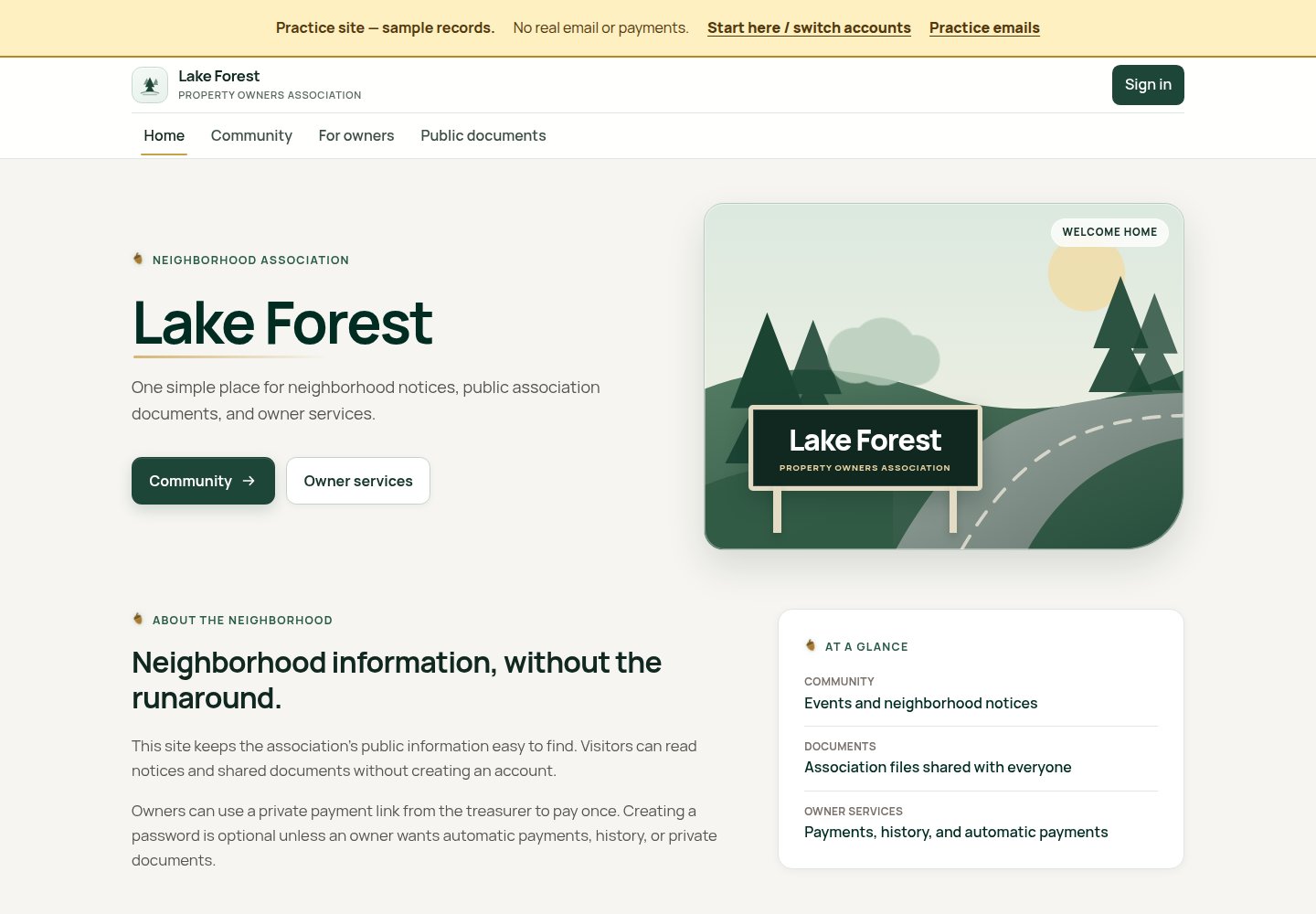Viewport: 1316px width, 914px height.
Task: Follow the Start here / switch accounts link
Action: pos(809,27)
